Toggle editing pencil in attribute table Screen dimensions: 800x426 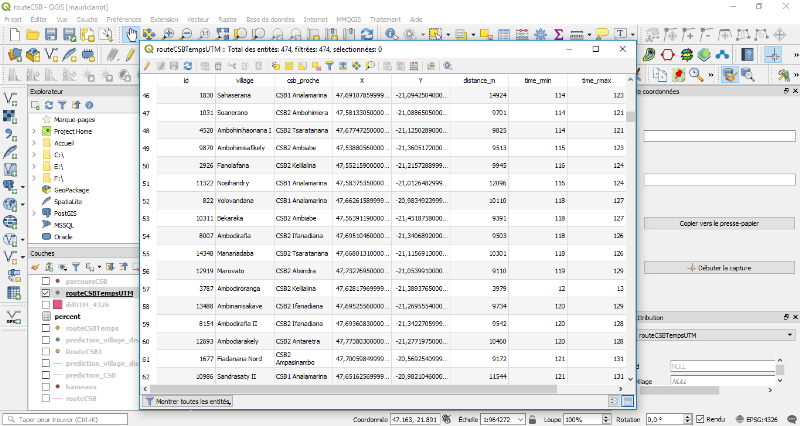click(x=148, y=65)
